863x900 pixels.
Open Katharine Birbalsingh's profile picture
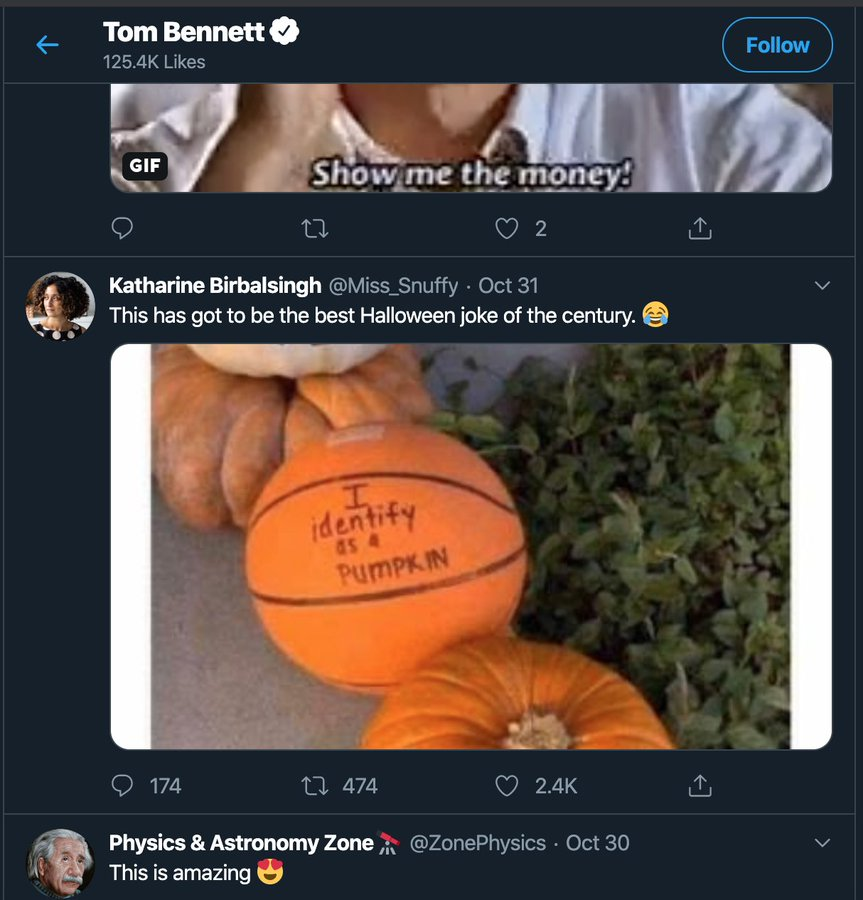[60, 306]
